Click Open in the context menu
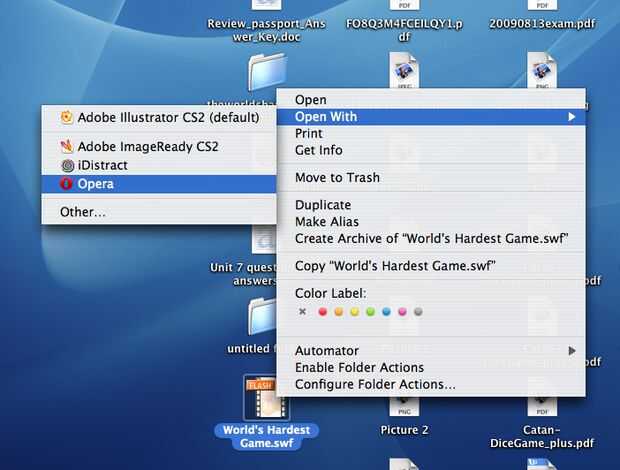Viewport: 620px width, 470px height. 431,100
